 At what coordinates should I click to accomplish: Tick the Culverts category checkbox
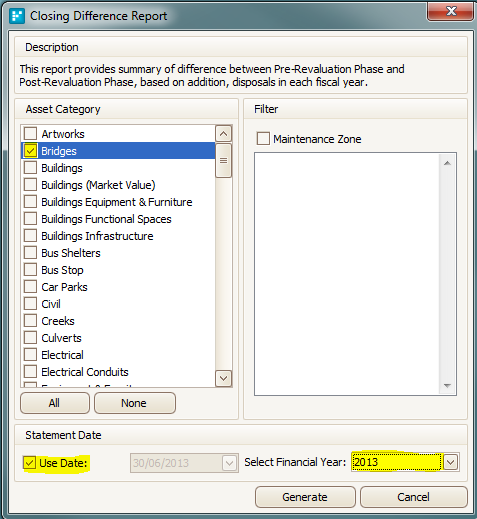pyautogui.click(x=30, y=337)
